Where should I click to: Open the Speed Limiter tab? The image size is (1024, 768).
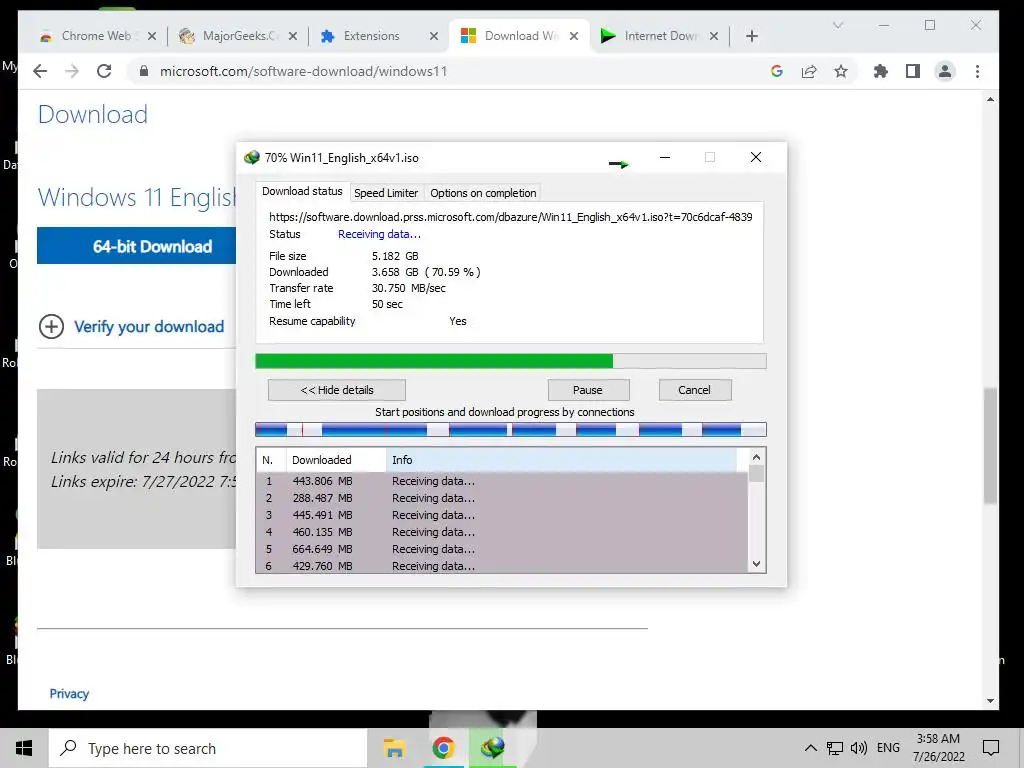pyautogui.click(x=386, y=193)
